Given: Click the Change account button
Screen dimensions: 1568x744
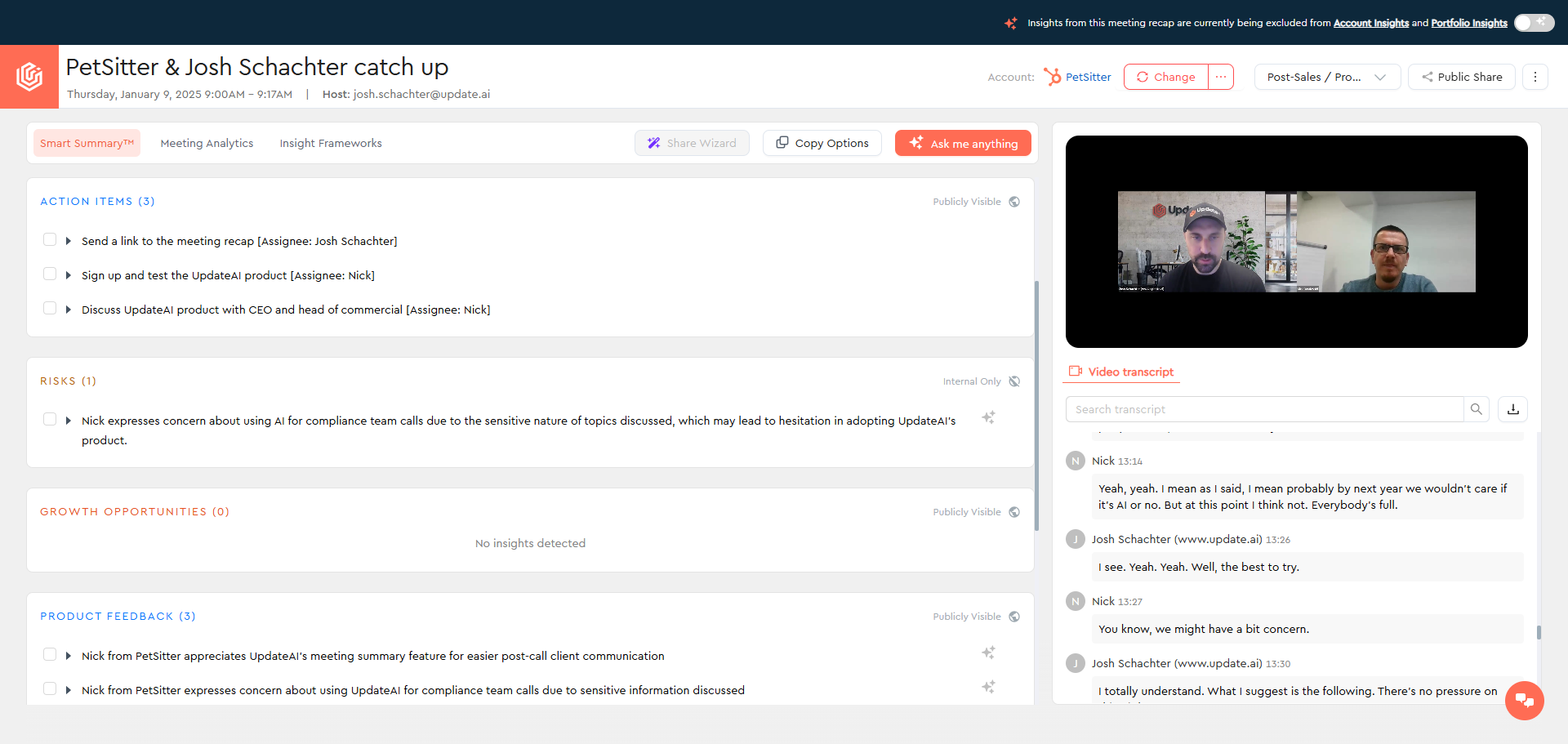Looking at the screenshot, I should (x=1166, y=77).
